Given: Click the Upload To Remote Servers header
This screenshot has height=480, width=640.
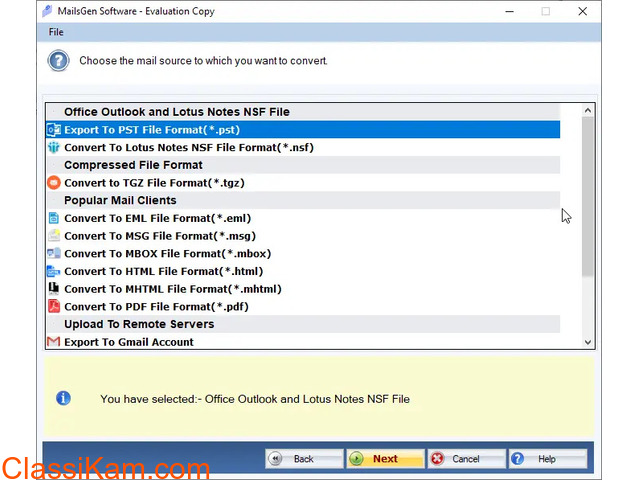Looking at the screenshot, I should coord(303,324).
